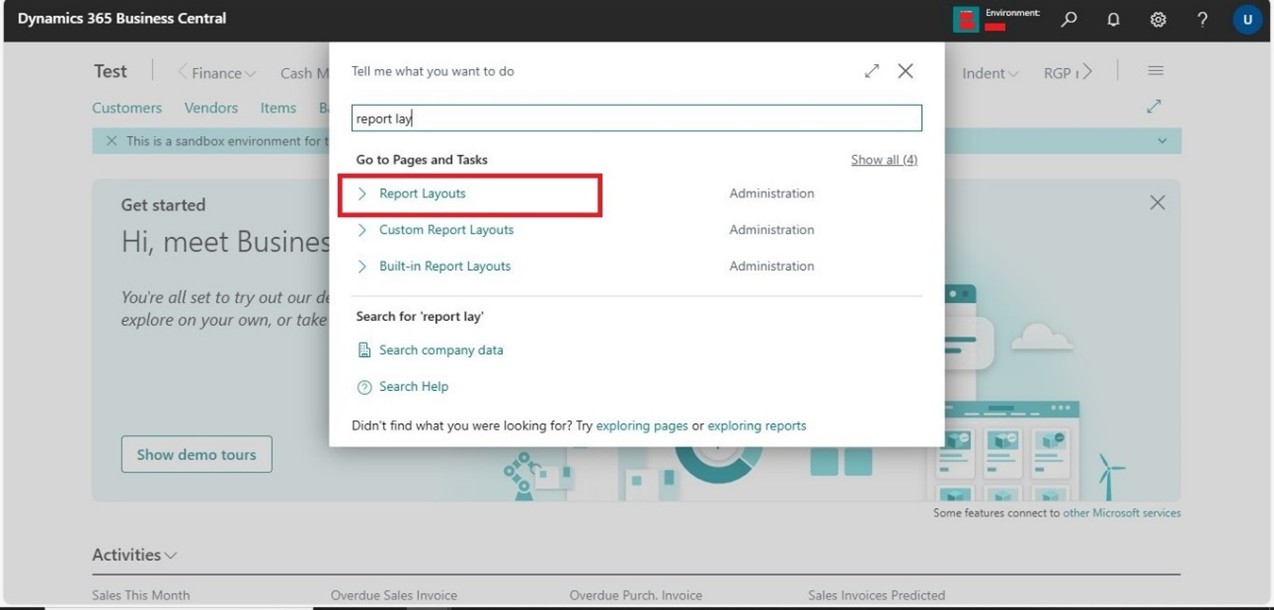Open the other Microsoft services link
Screen dimensions: 1274x610
(x=1122, y=513)
